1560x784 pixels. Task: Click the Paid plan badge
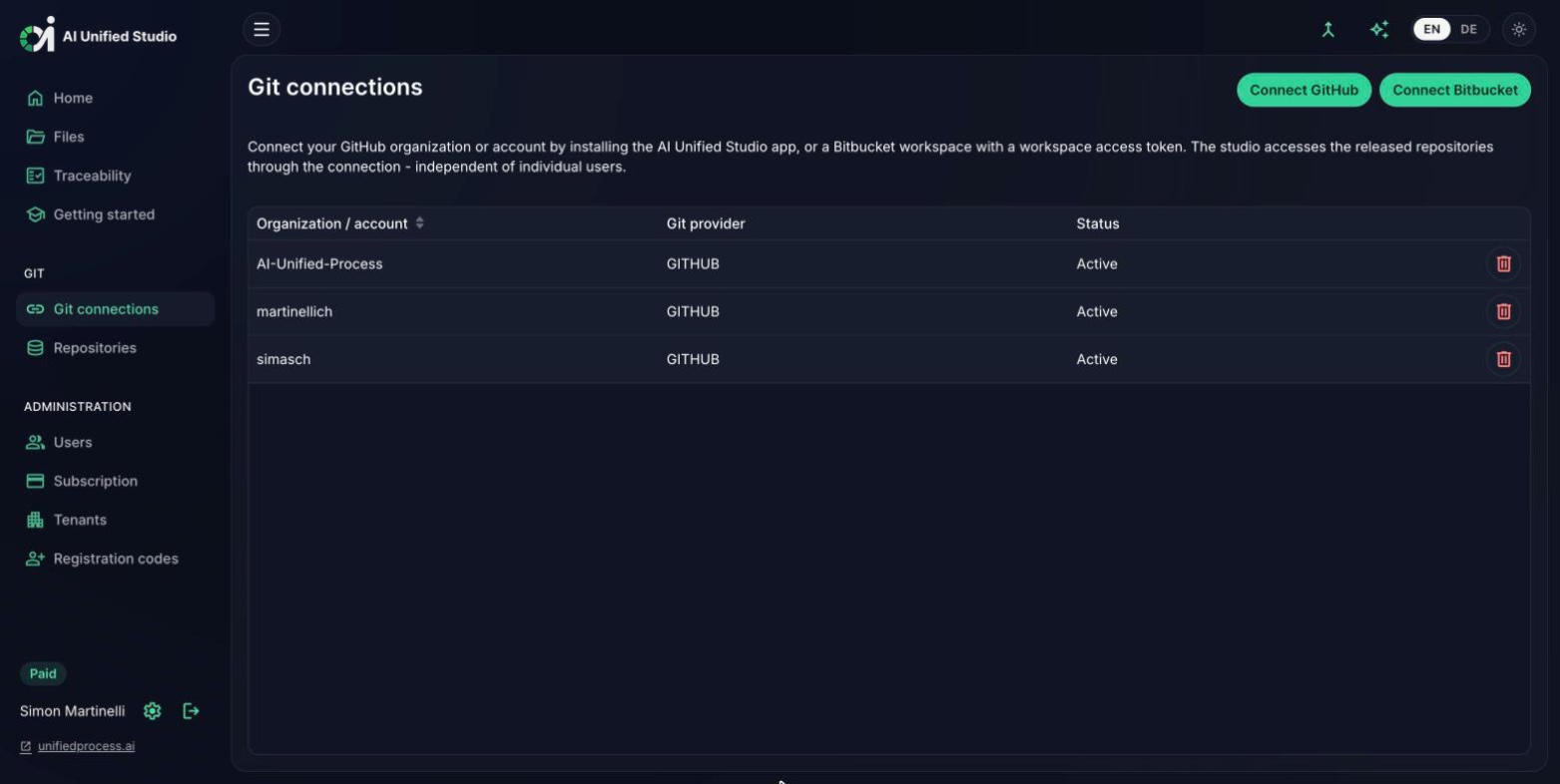[43, 673]
